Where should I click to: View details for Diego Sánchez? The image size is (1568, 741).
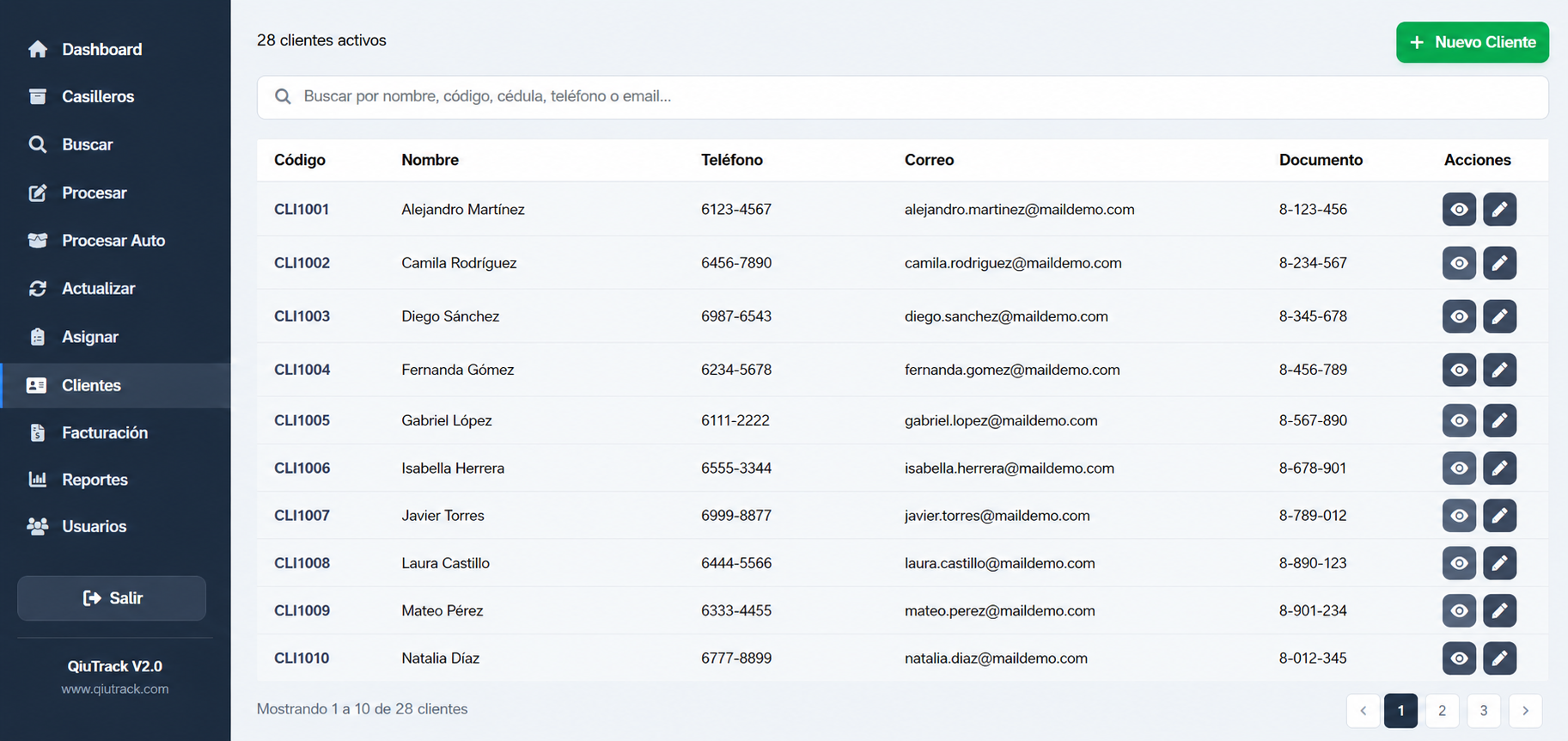1459,316
